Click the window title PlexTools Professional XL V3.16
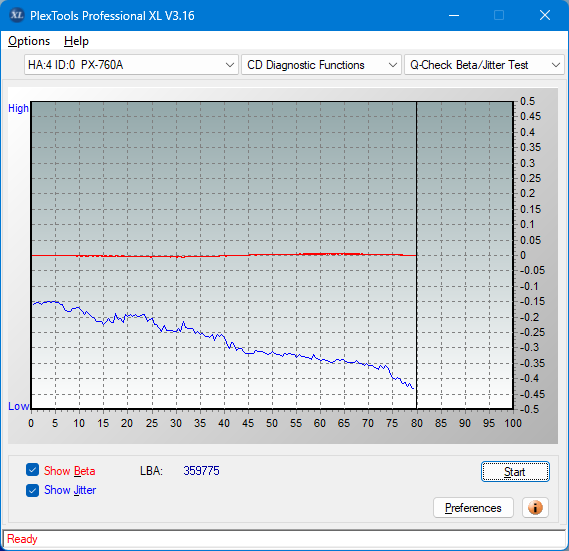Viewport: 569px width, 551px height. pos(112,16)
